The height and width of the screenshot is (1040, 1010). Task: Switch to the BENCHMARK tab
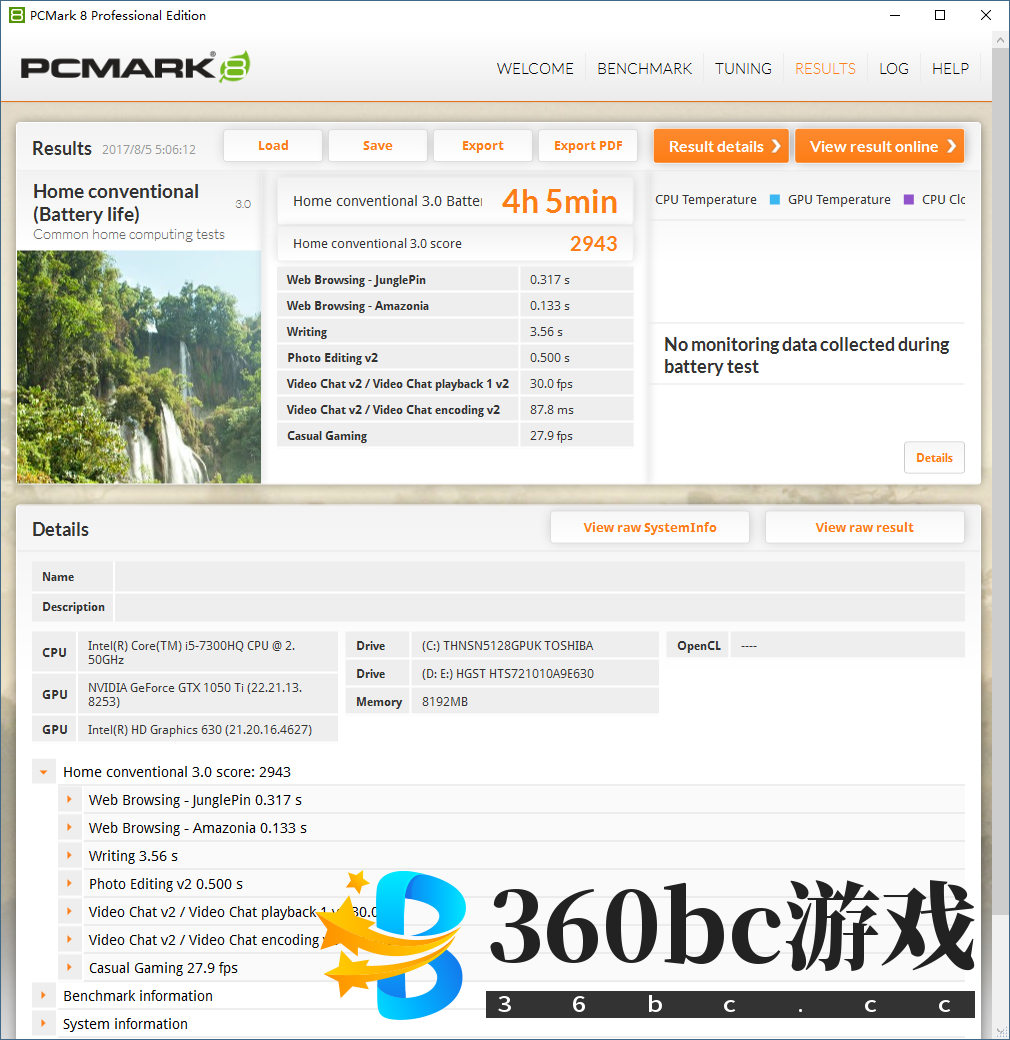tap(644, 68)
